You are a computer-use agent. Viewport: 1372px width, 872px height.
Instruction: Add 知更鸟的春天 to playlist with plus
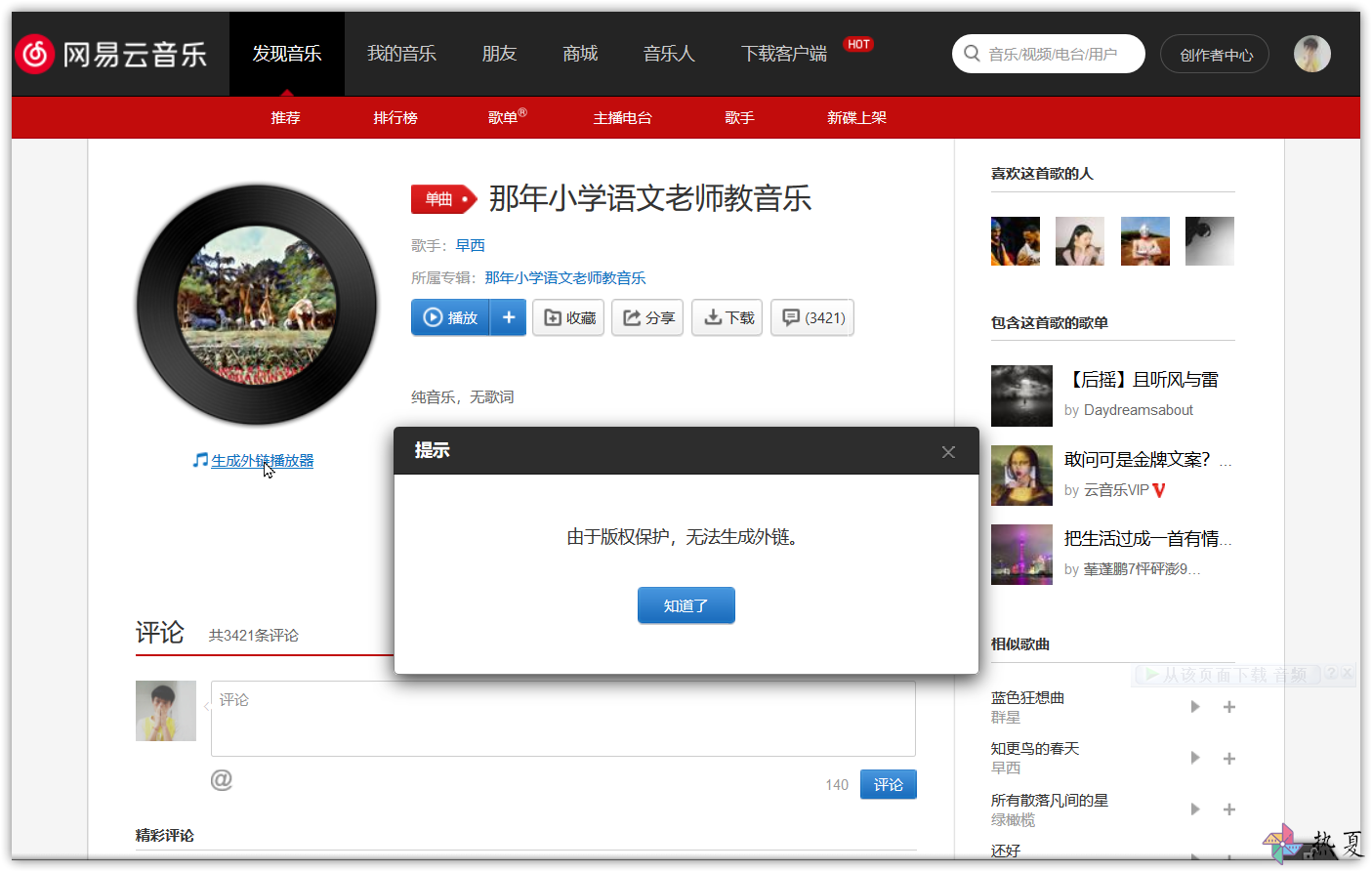point(1229,759)
